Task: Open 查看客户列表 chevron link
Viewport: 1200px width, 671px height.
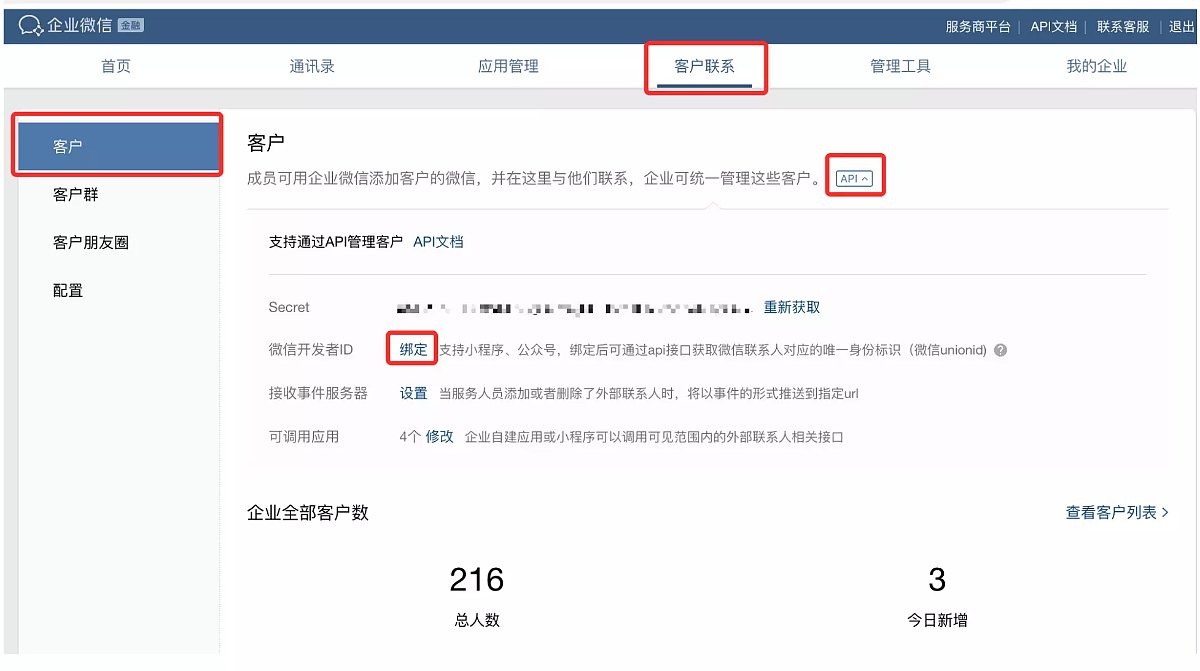Action: (x=1117, y=512)
